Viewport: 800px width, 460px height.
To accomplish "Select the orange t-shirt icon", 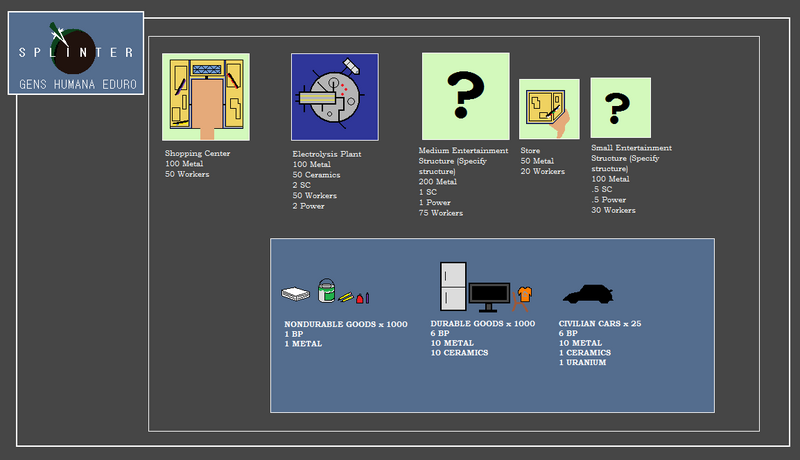I will pos(522,295).
